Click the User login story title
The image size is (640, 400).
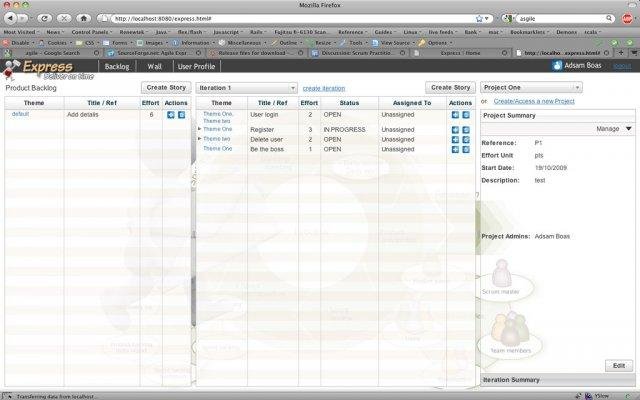[264, 115]
